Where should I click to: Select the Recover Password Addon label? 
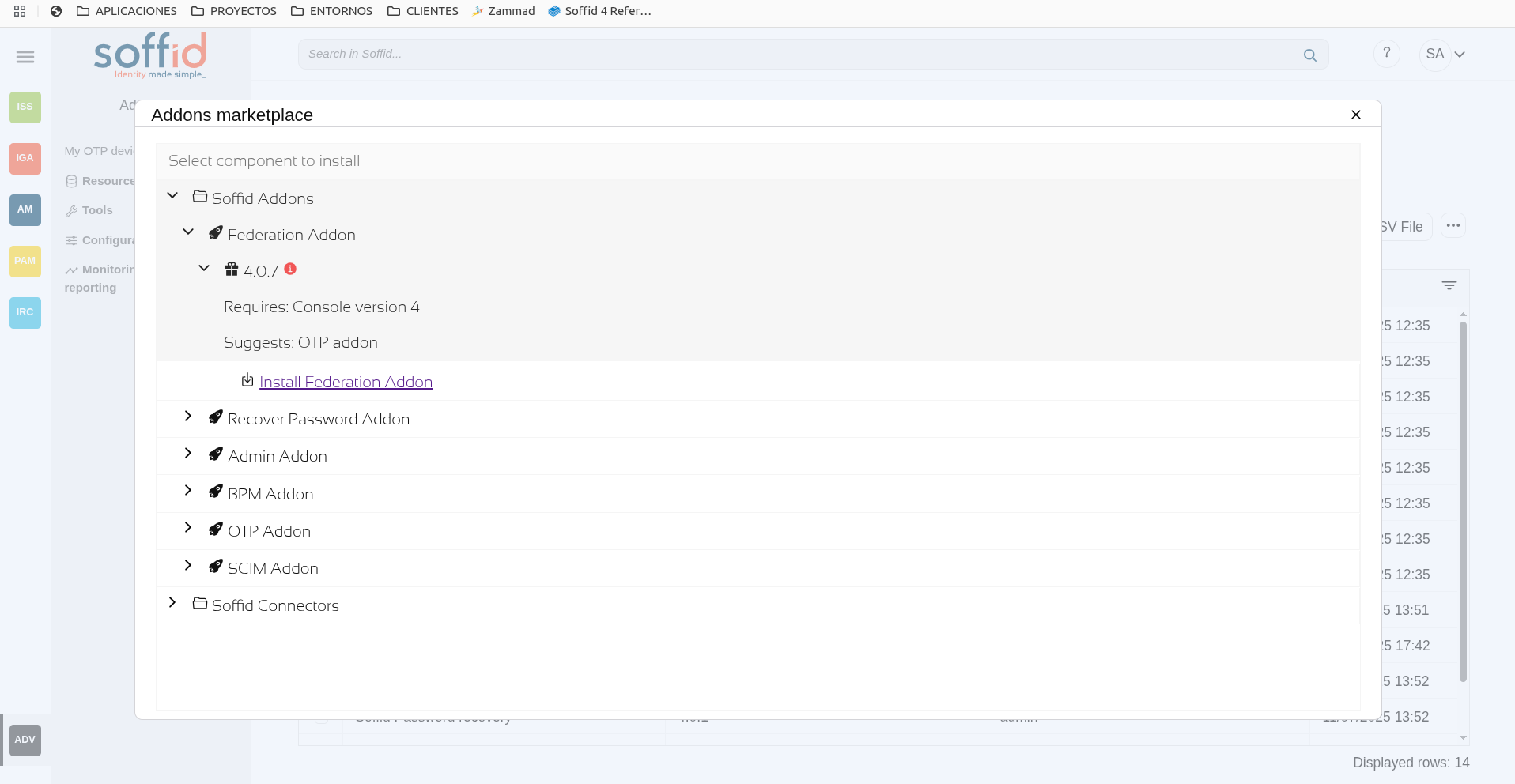click(319, 419)
